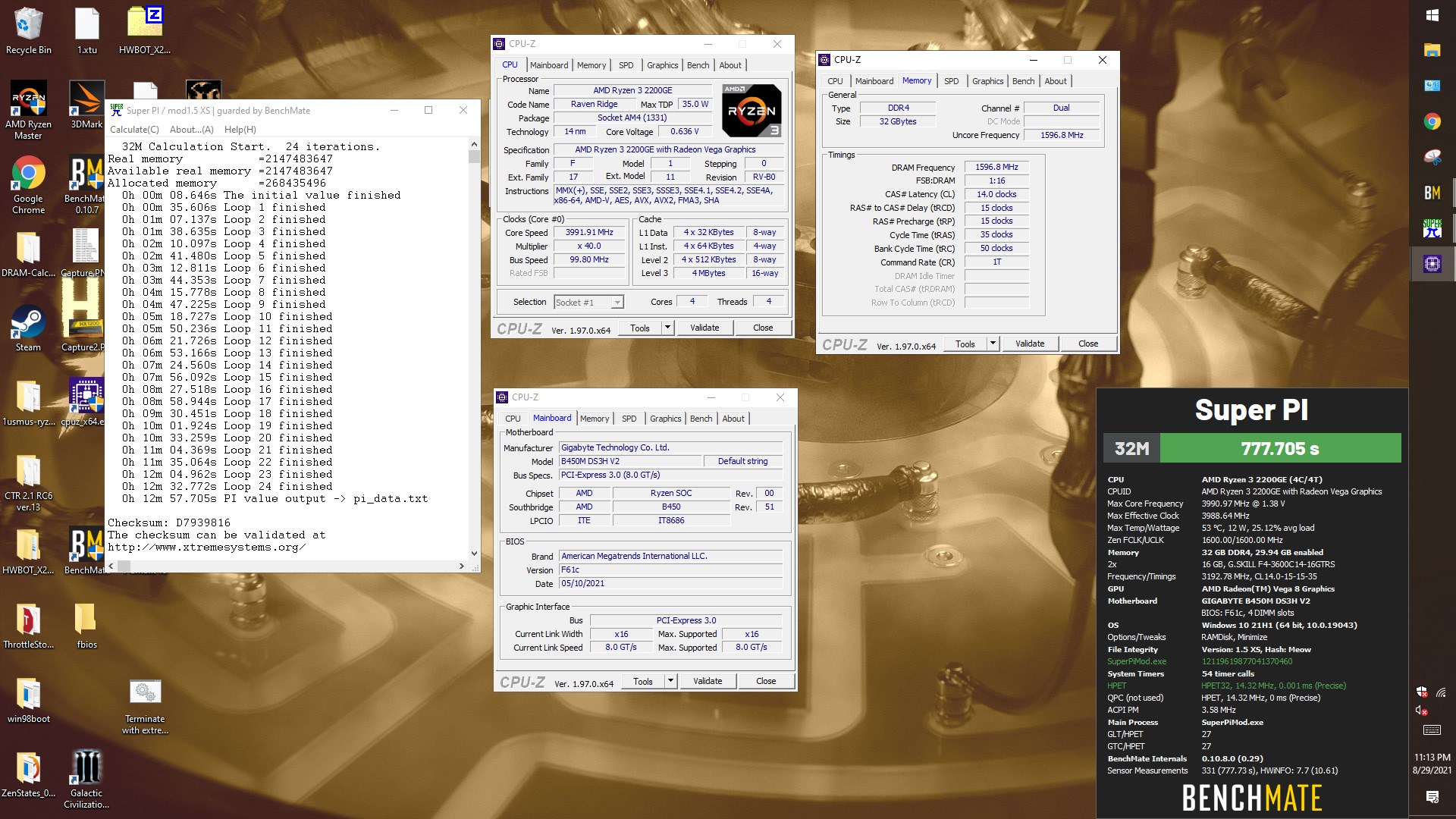
Task: Launch Galactic Civilizations desktop shortcut
Action: pyautogui.click(x=86, y=780)
